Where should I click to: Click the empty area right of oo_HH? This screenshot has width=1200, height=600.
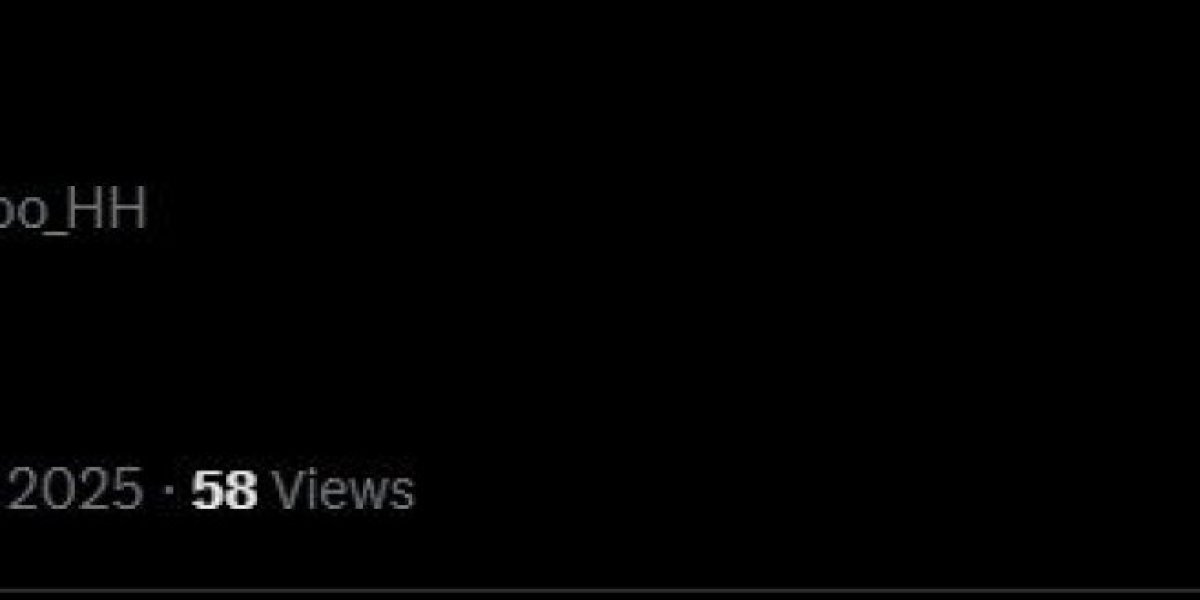[x=600, y=211]
